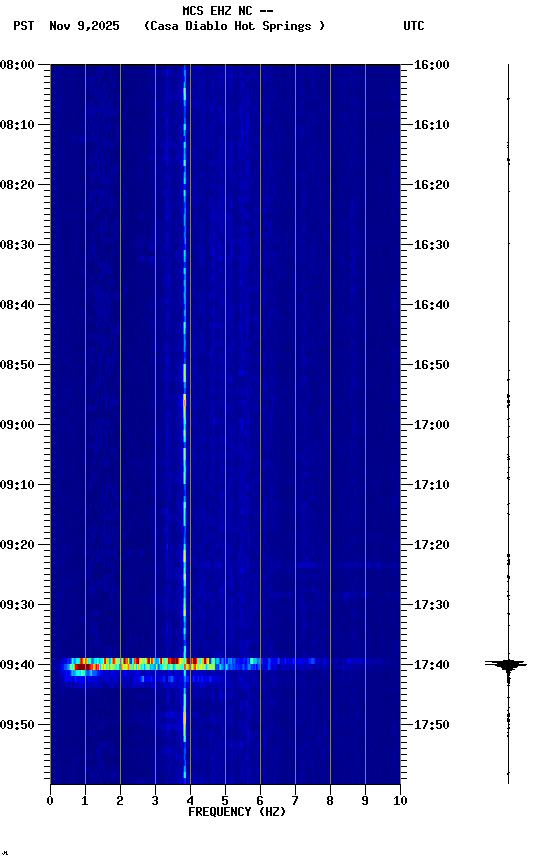Click the '09:10' PST time label
The width and height of the screenshot is (552, 864).
tap(17, 485)
